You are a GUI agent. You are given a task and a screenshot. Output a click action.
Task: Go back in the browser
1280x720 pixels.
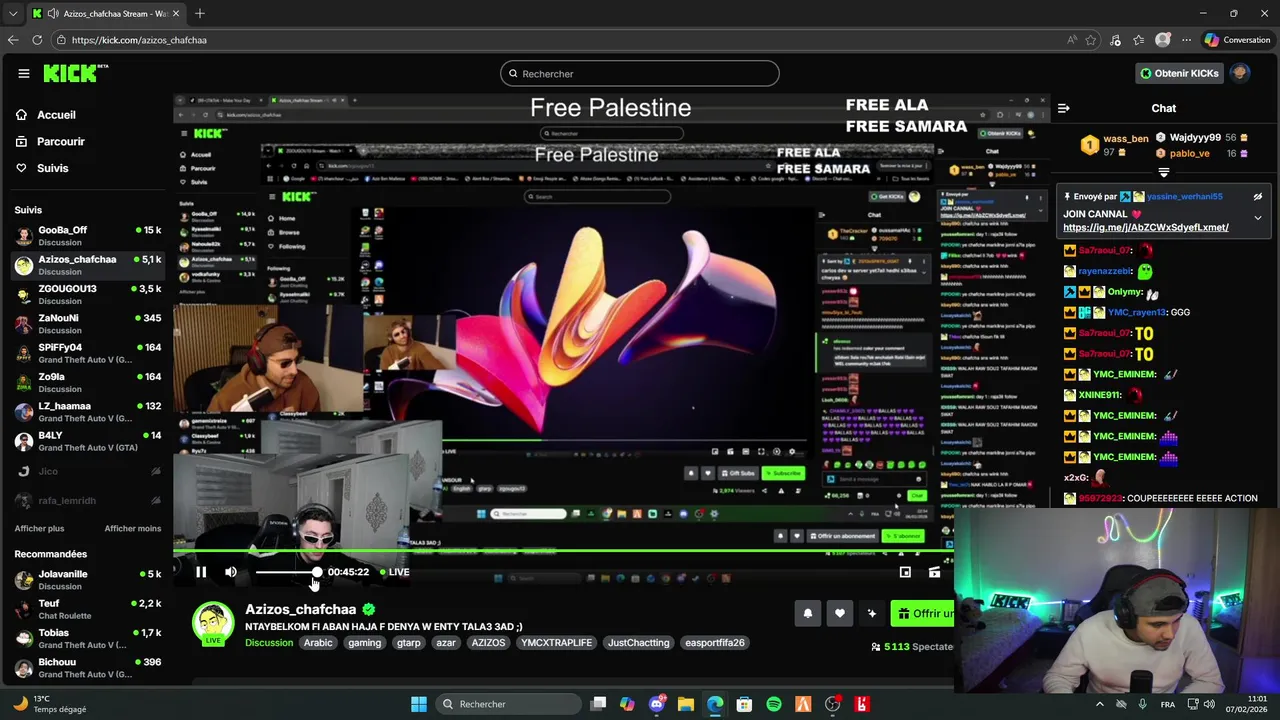(x=13, y=40)
